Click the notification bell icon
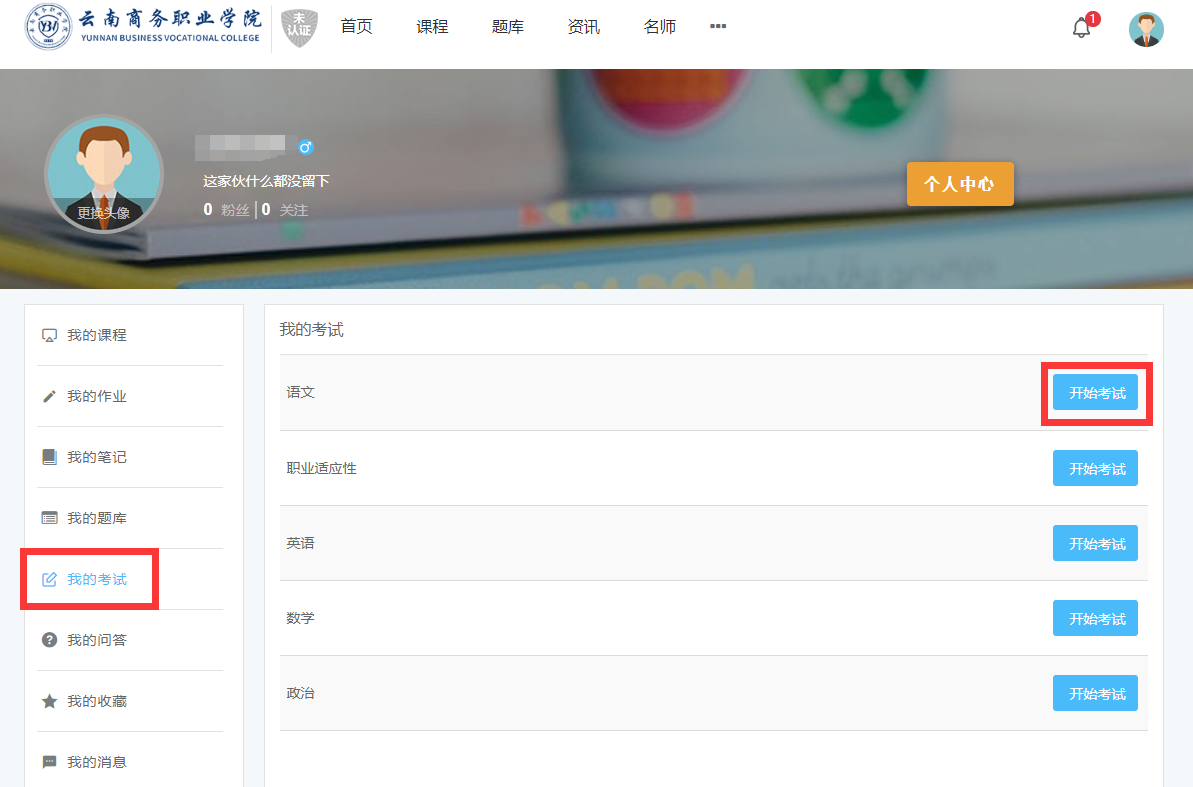This screenshot has height=787, width=1193. pyautogui.click(x=1081, y=28)
